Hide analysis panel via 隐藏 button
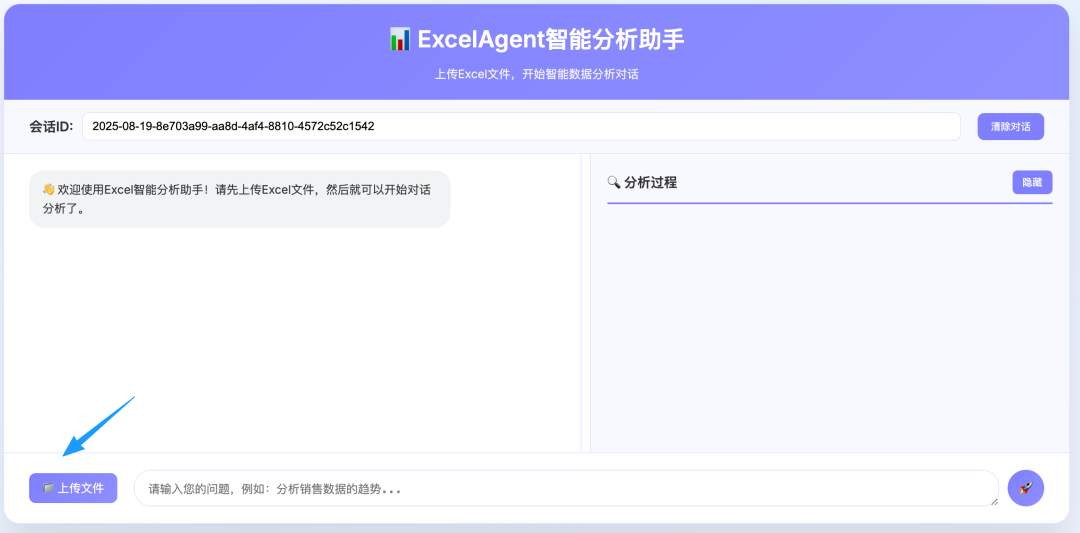1080x533 pixels. pos(1032,182)
